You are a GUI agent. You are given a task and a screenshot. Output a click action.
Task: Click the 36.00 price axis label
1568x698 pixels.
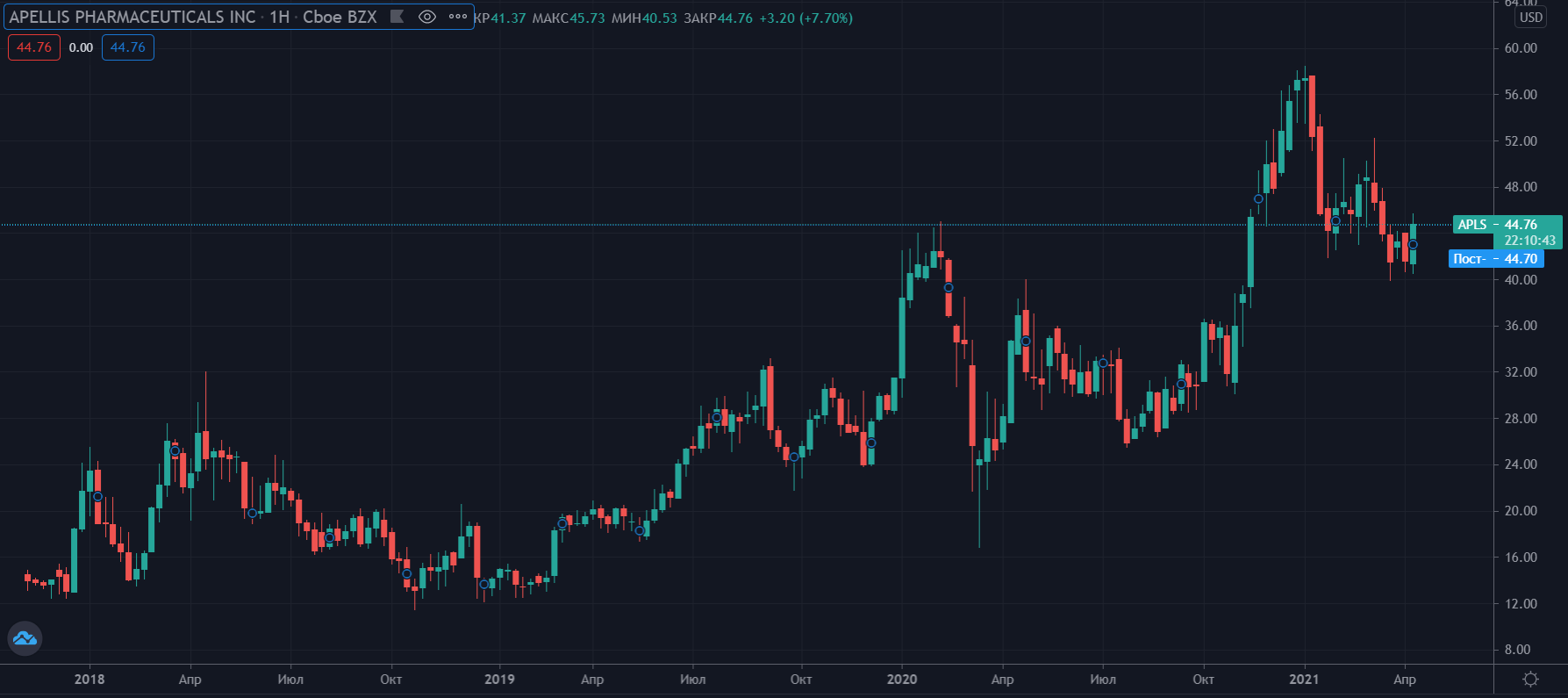1521,326
